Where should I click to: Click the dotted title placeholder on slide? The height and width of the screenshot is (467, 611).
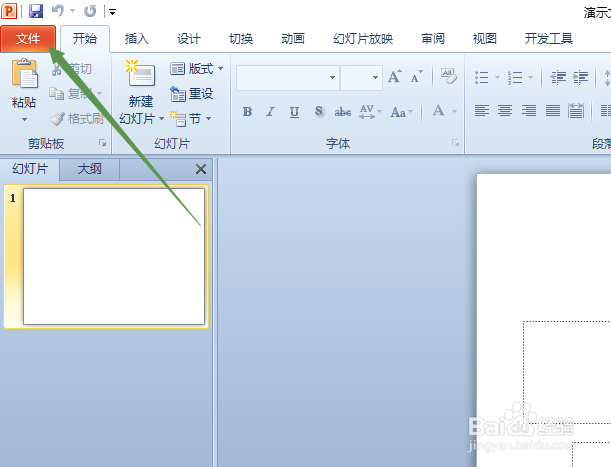567,372
